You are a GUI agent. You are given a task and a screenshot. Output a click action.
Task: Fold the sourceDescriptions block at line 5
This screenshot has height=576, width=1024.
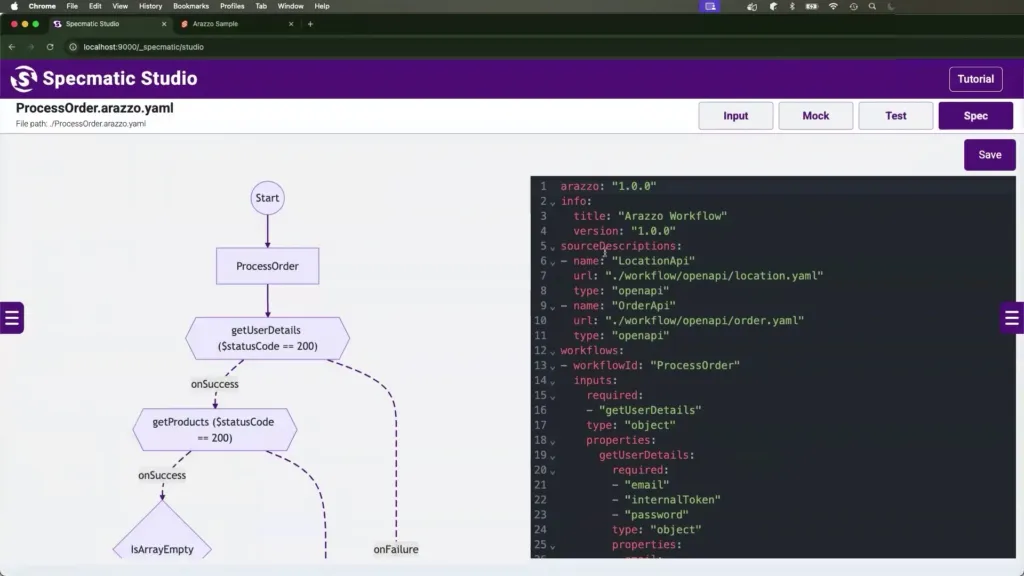(x=553, y=247)
